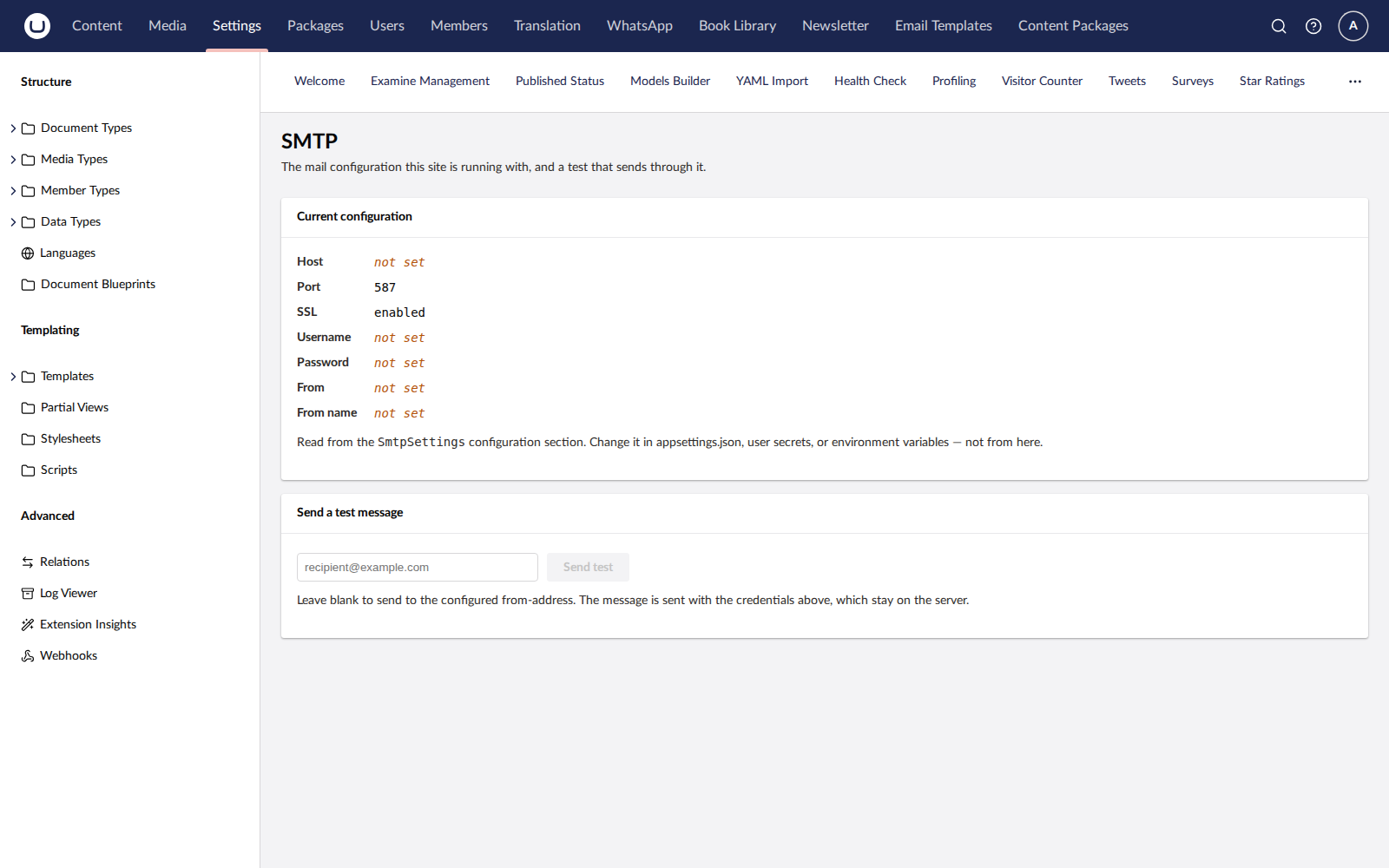Open the Book Library section
Viewport: 1389px width, 868px height.
pos(737,26)
